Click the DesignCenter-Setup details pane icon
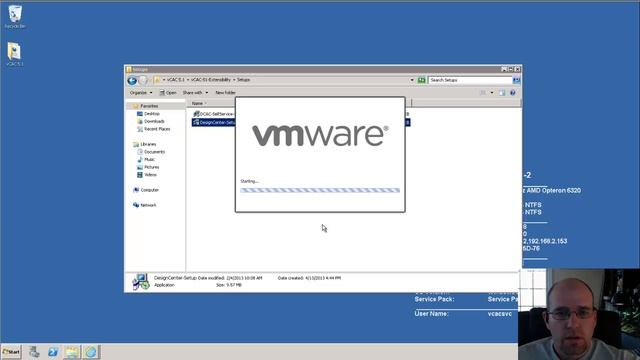Image resolution: width=640 pixels, height=360 pixels. click(x=141, y=282)
